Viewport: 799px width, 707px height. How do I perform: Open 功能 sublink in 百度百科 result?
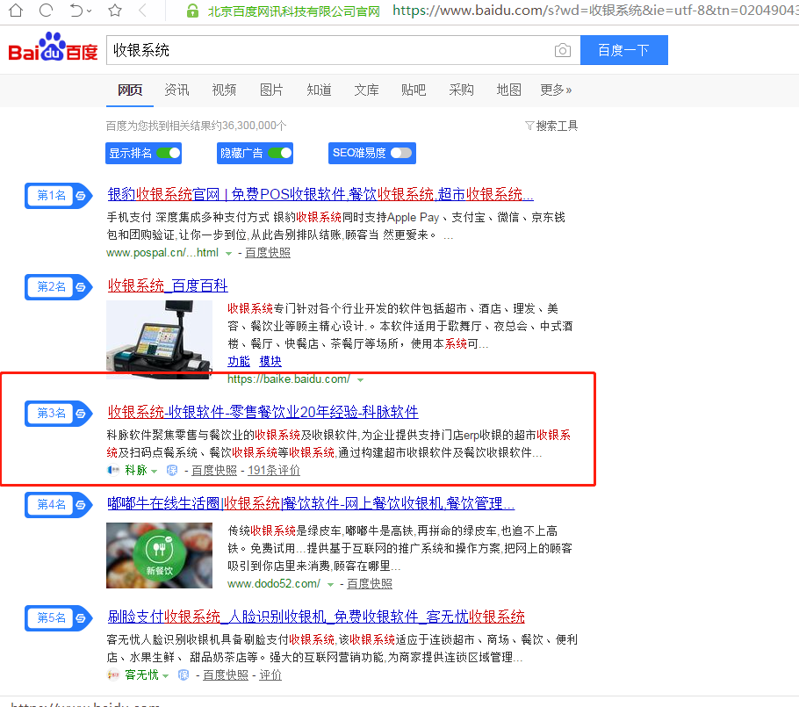pos(238,361)
